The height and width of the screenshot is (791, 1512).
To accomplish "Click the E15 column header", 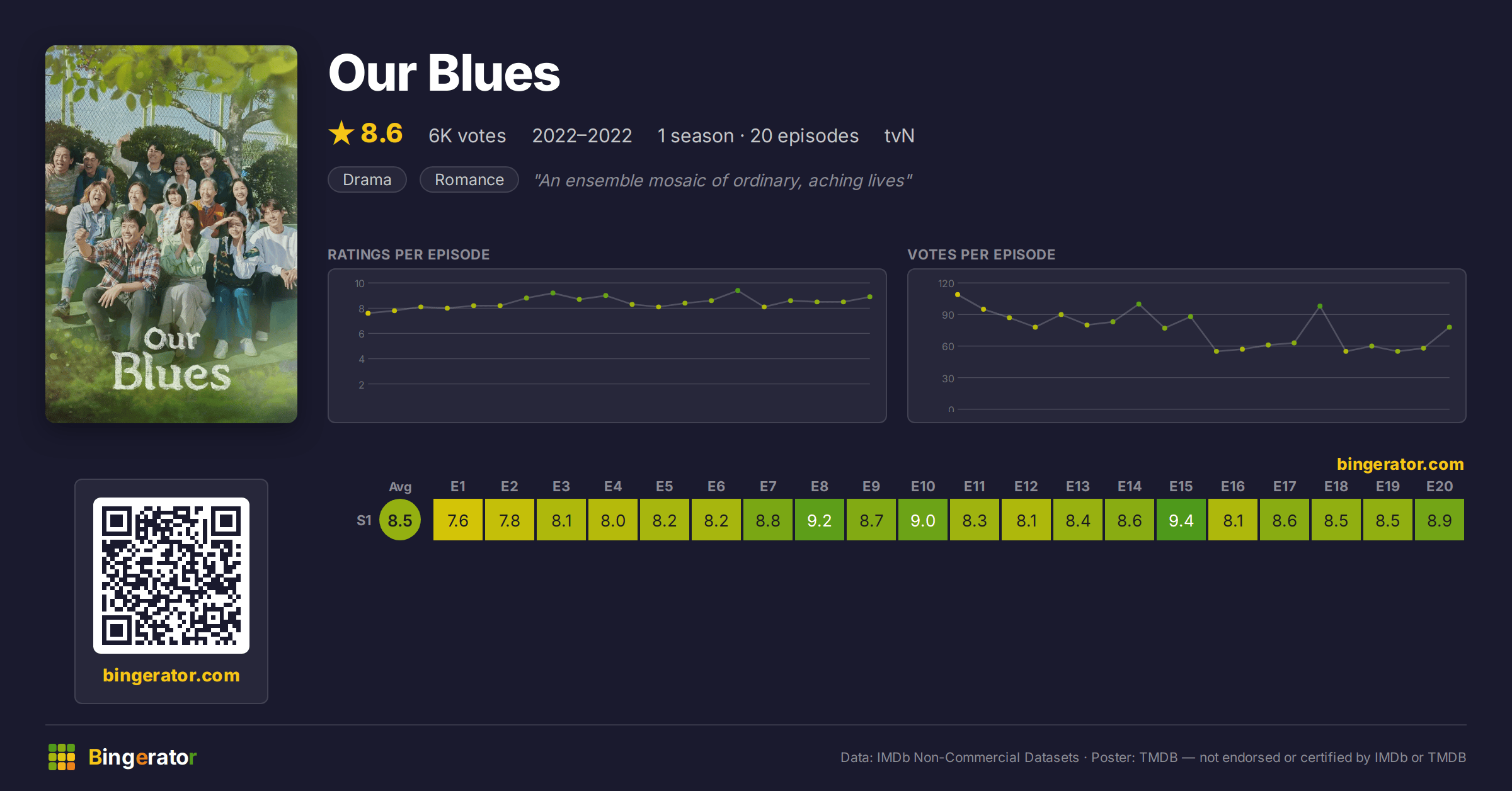I will (x=1181, y=486).
